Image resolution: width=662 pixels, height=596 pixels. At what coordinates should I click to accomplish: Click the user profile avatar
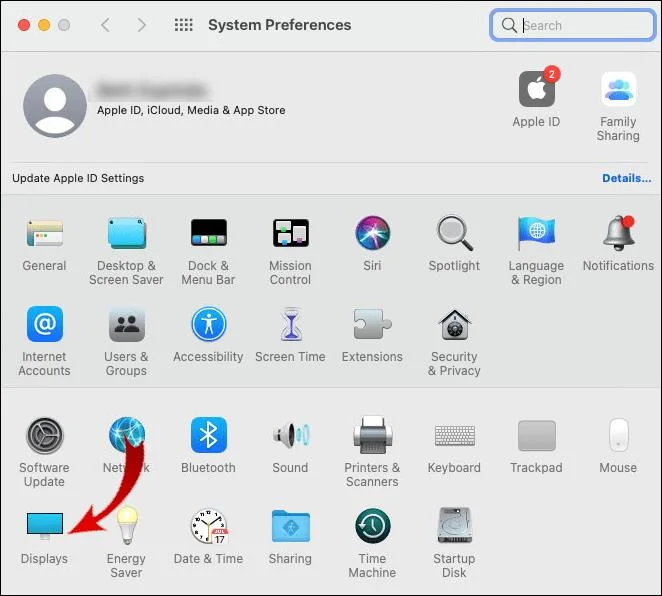click(55, 106)
